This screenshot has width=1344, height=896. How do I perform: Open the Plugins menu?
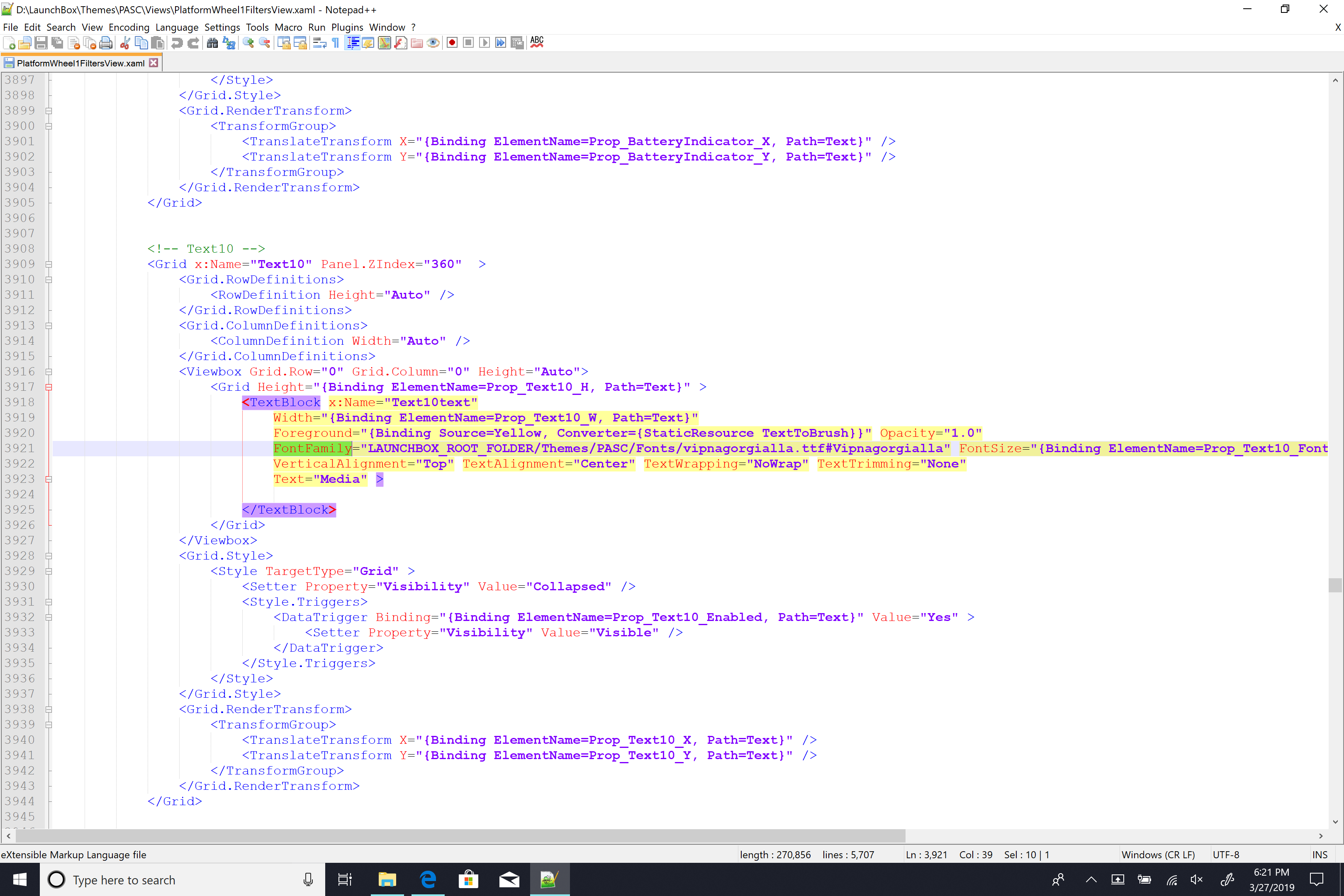pos(347,27)
